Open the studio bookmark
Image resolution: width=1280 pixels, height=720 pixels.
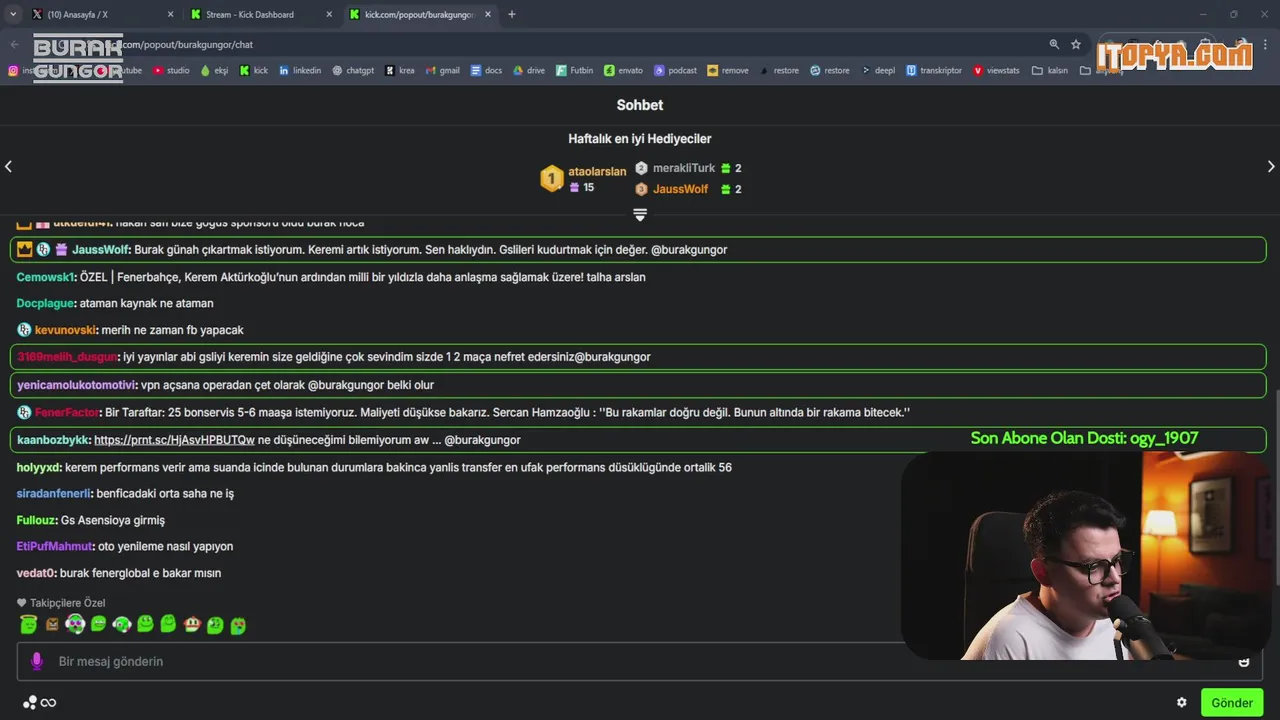pyautogui.click(x=171, y=71)
